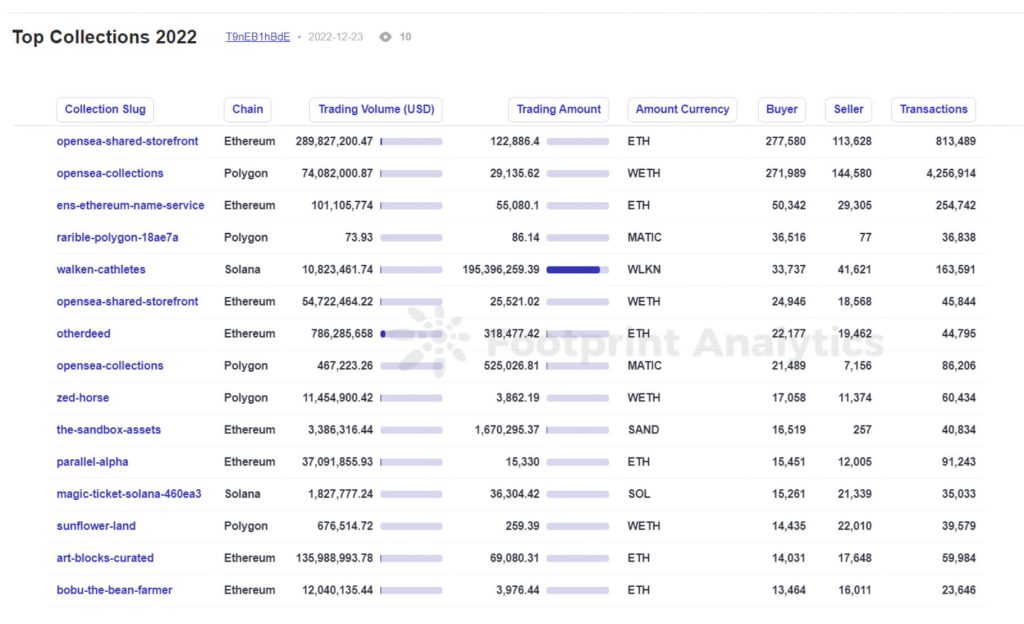Click the Top Collections 2022 title
Viewport: 1024px width, 624px height.
tap(104, 37)
